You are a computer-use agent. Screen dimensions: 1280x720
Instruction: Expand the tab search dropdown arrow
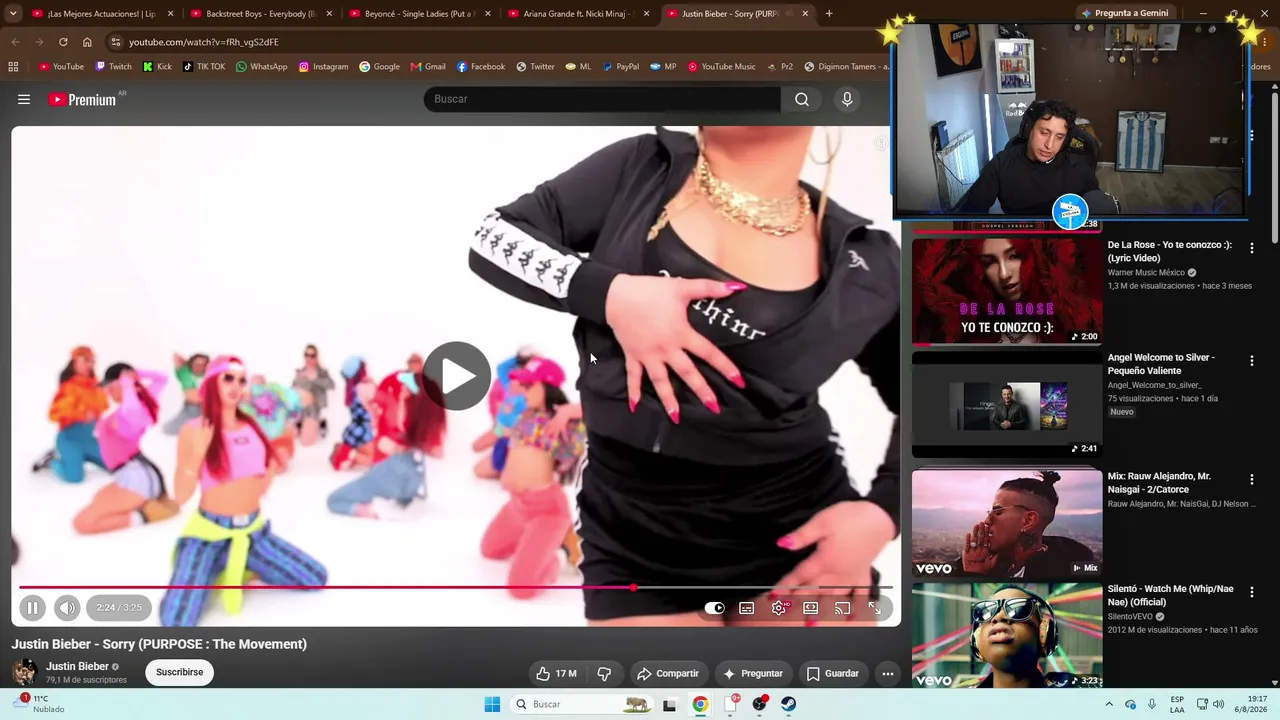tap(13, 14)
